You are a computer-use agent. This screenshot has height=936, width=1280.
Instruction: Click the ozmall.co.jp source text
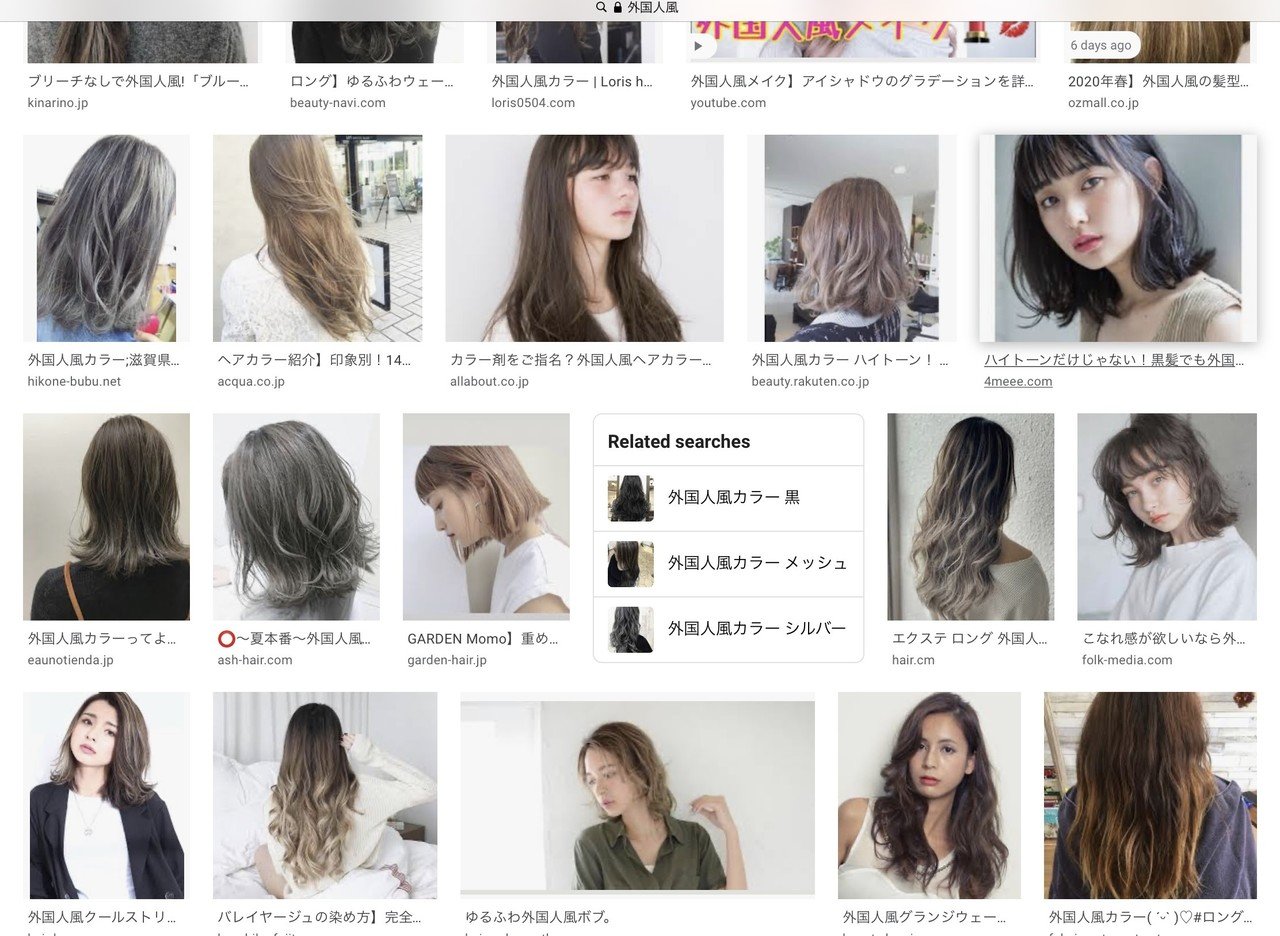coord(1103,103)
